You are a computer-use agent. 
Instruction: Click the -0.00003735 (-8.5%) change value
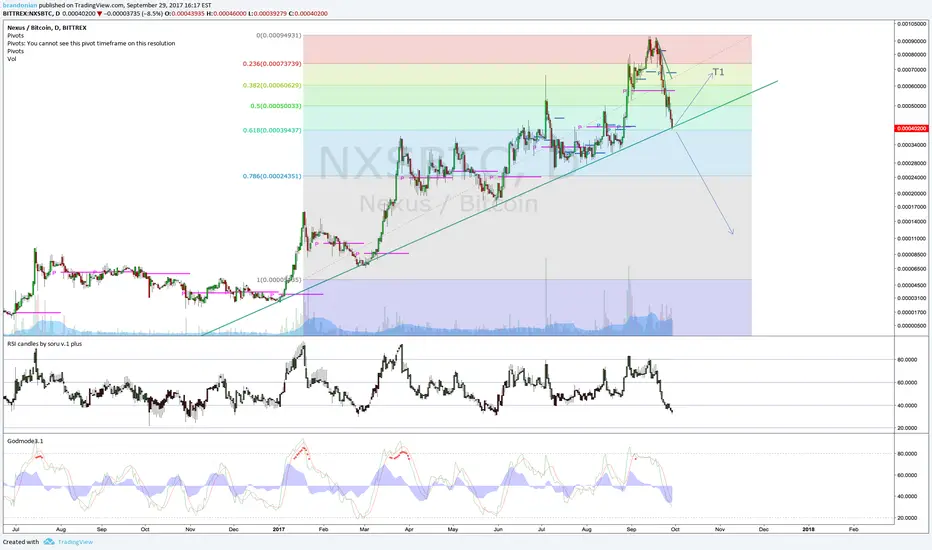click(133, 13)
